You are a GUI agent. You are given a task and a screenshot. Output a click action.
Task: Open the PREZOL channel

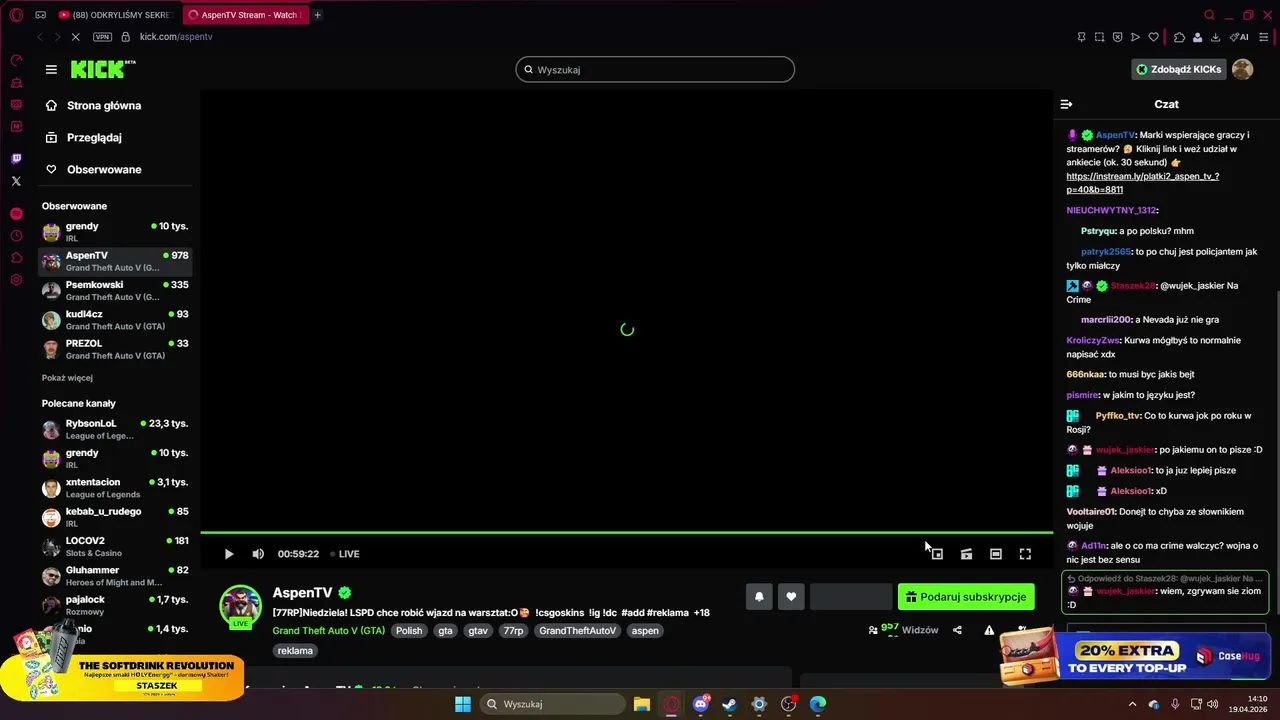[x=115, y=349]
